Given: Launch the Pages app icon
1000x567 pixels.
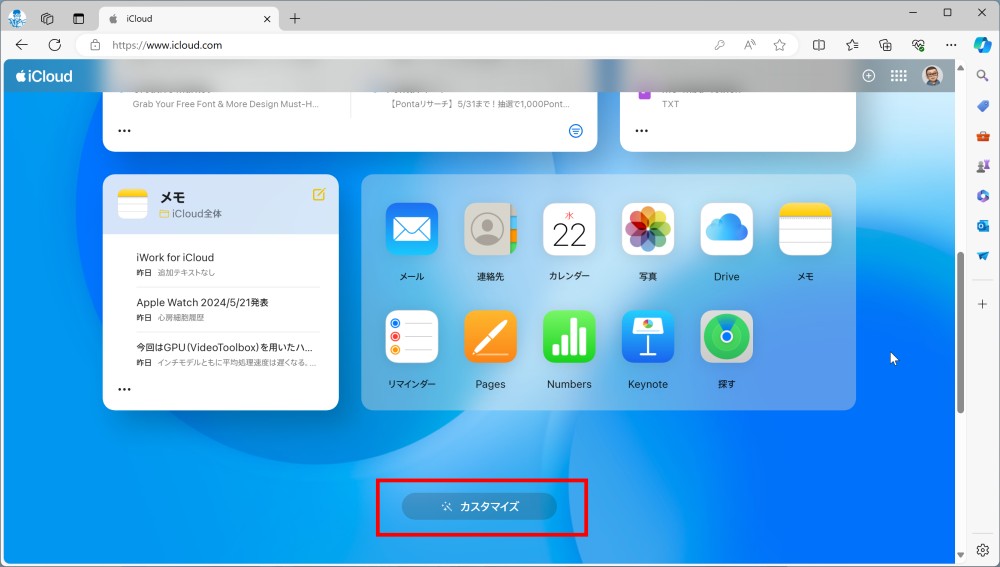Looking at the screenshot, I should (x=490, y=336).
